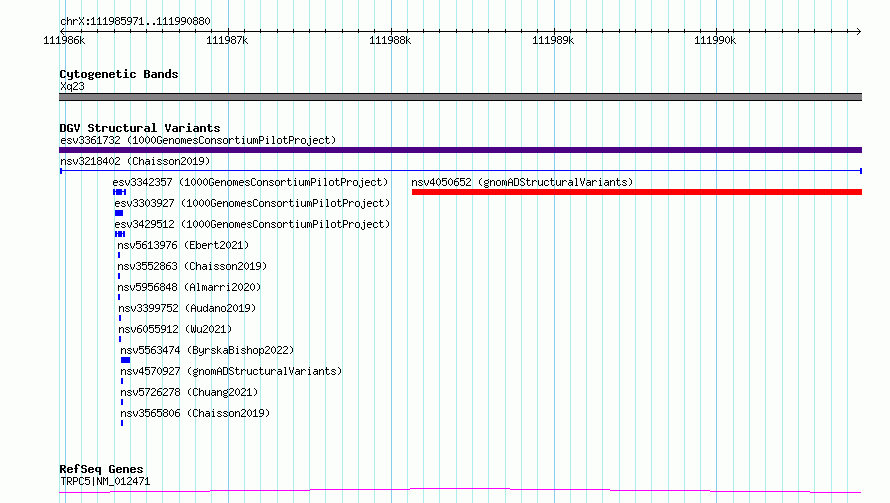Select the red nsv4050652 variant bar
This screenshot has height=503, width=890.
[x=637, y=192]
